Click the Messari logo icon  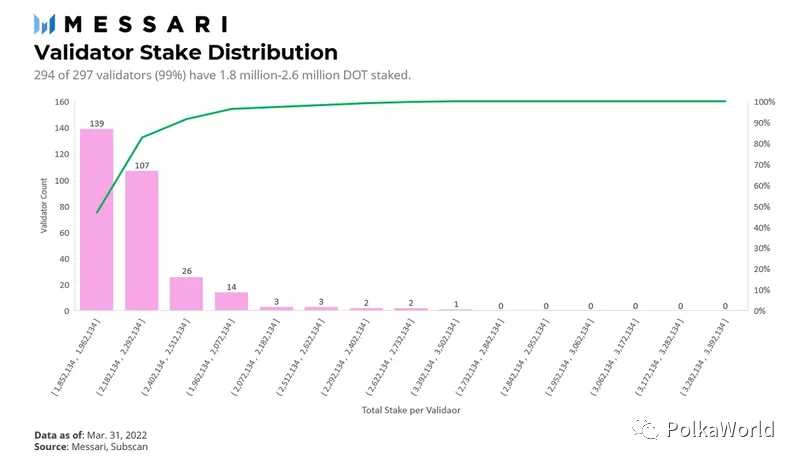click(x=44, y=24)
